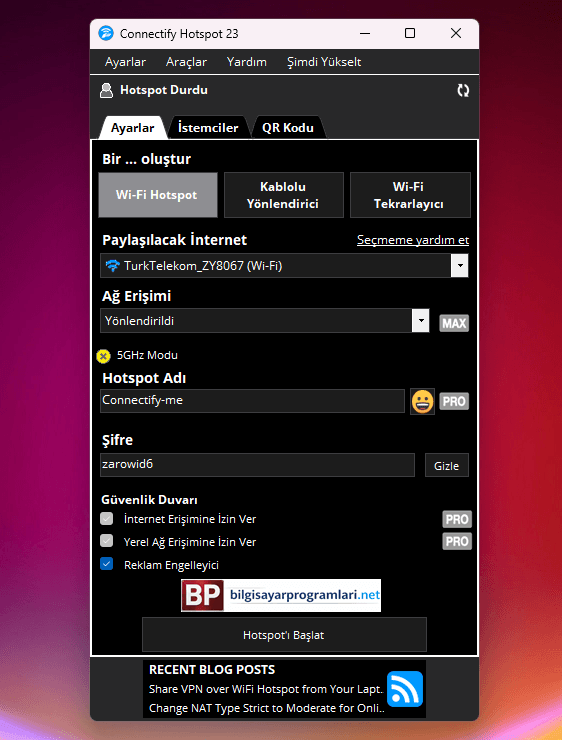Click the Connectify logo in the title bar

tap(106, 34)
